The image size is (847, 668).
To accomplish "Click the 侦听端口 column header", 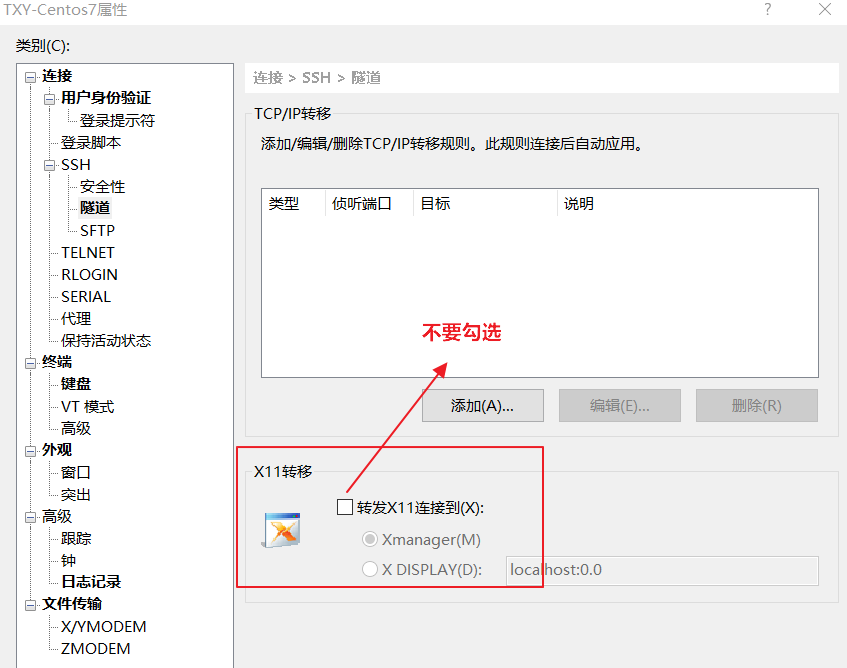I will click(x=369, y=204).
